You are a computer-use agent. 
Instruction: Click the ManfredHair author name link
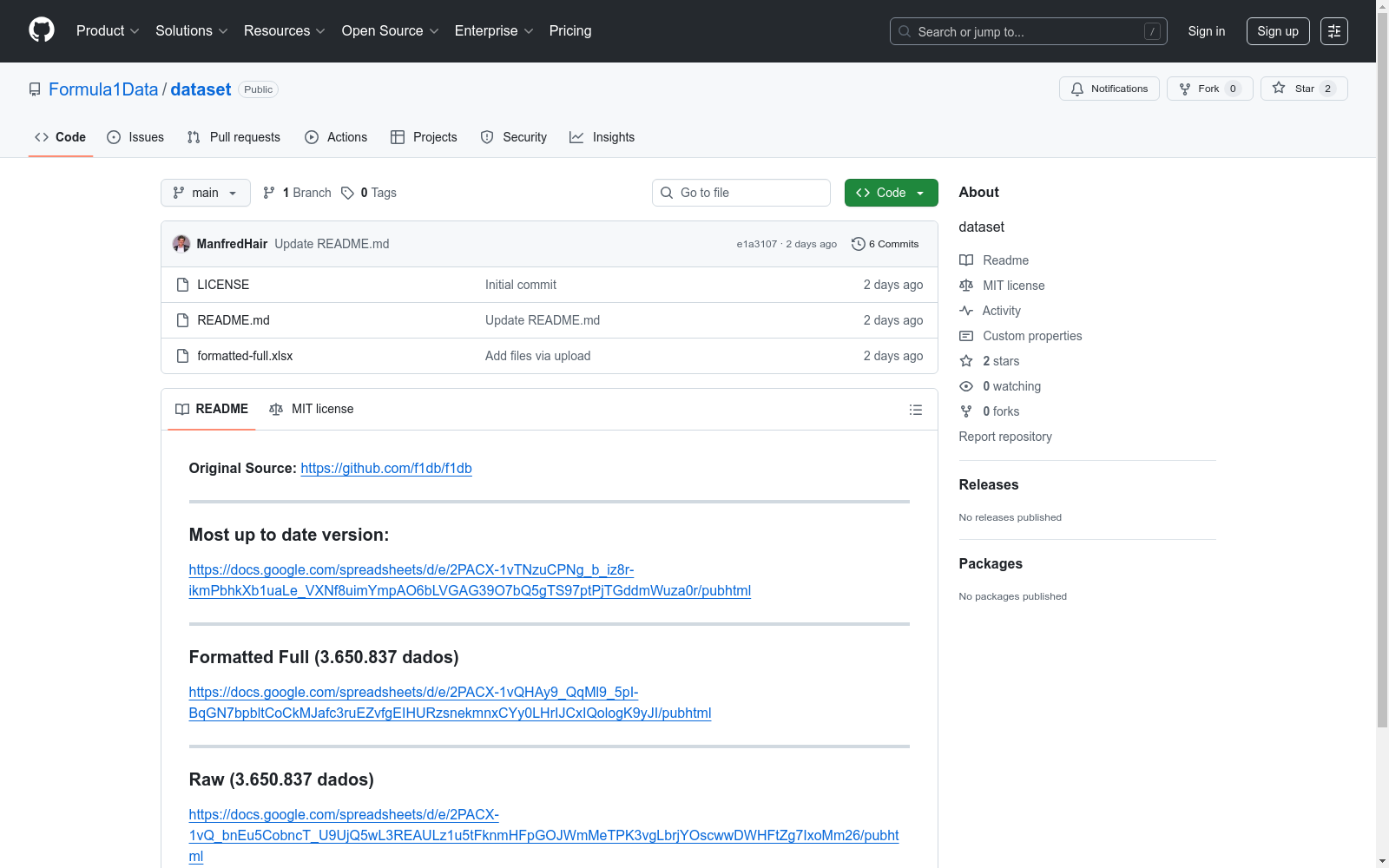coord(232,244)
